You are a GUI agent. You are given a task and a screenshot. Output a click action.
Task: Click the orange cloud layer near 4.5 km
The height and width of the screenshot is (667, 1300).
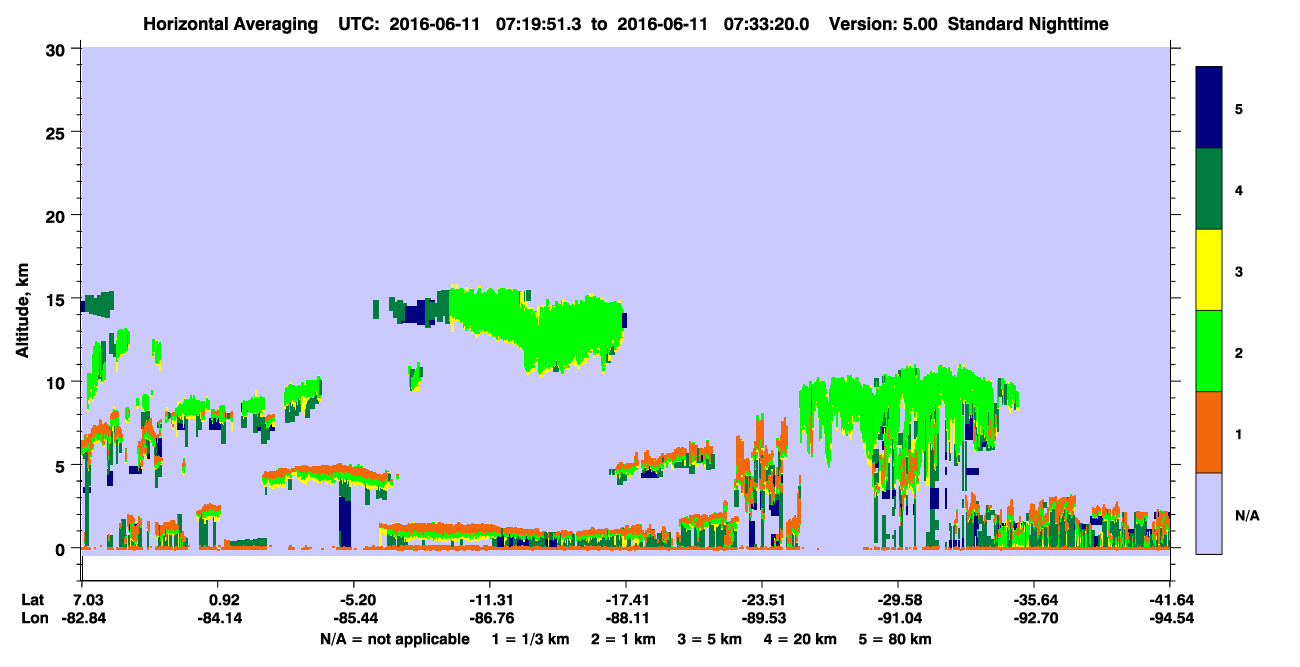click(327, 473)
